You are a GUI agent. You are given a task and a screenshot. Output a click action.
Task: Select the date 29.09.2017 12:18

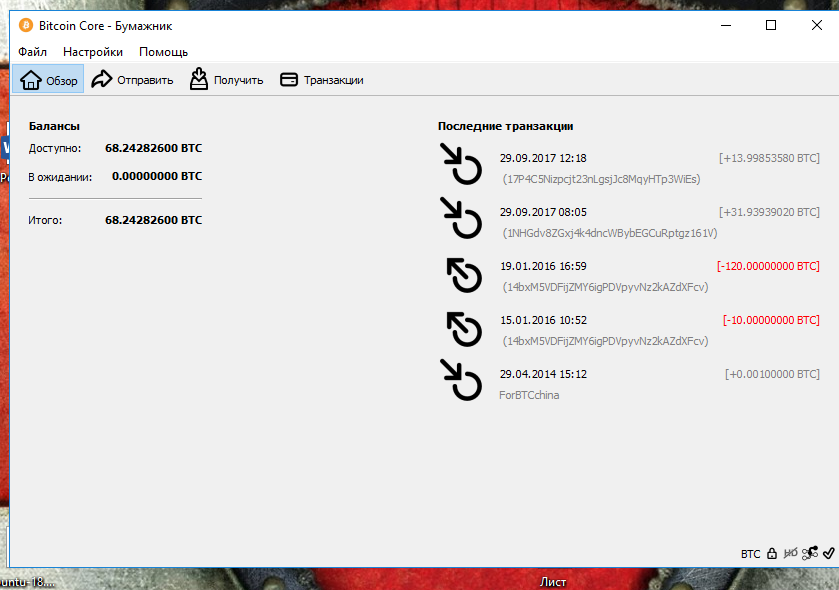coord(543,158)
